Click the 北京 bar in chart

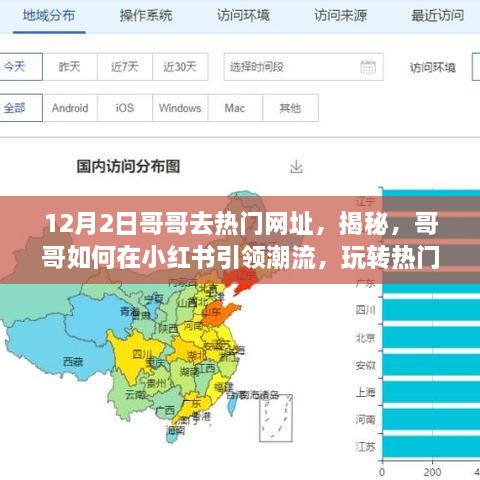tap(431, 338)
